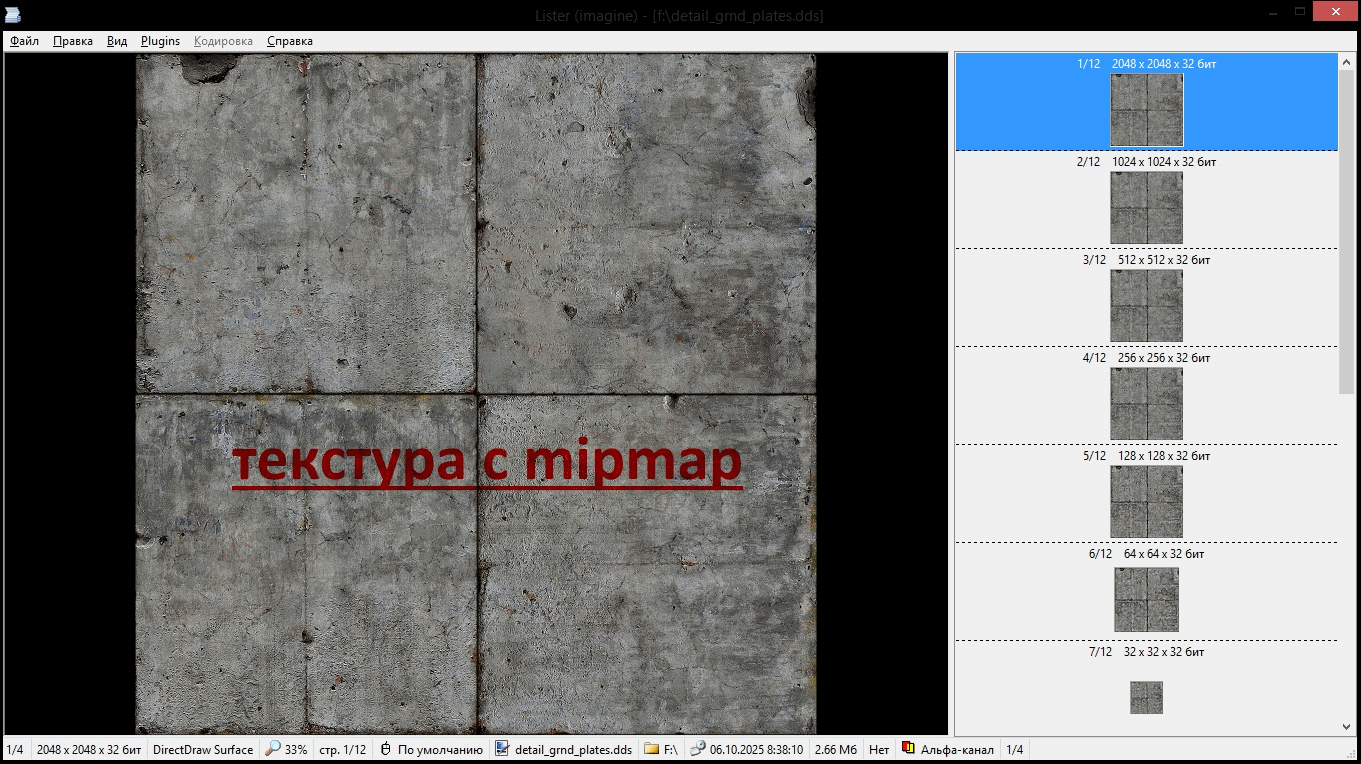Pick the 128 x 128 mipmap thumbnail
The height and width of the screenshot is (764, 1361).
1146,501
